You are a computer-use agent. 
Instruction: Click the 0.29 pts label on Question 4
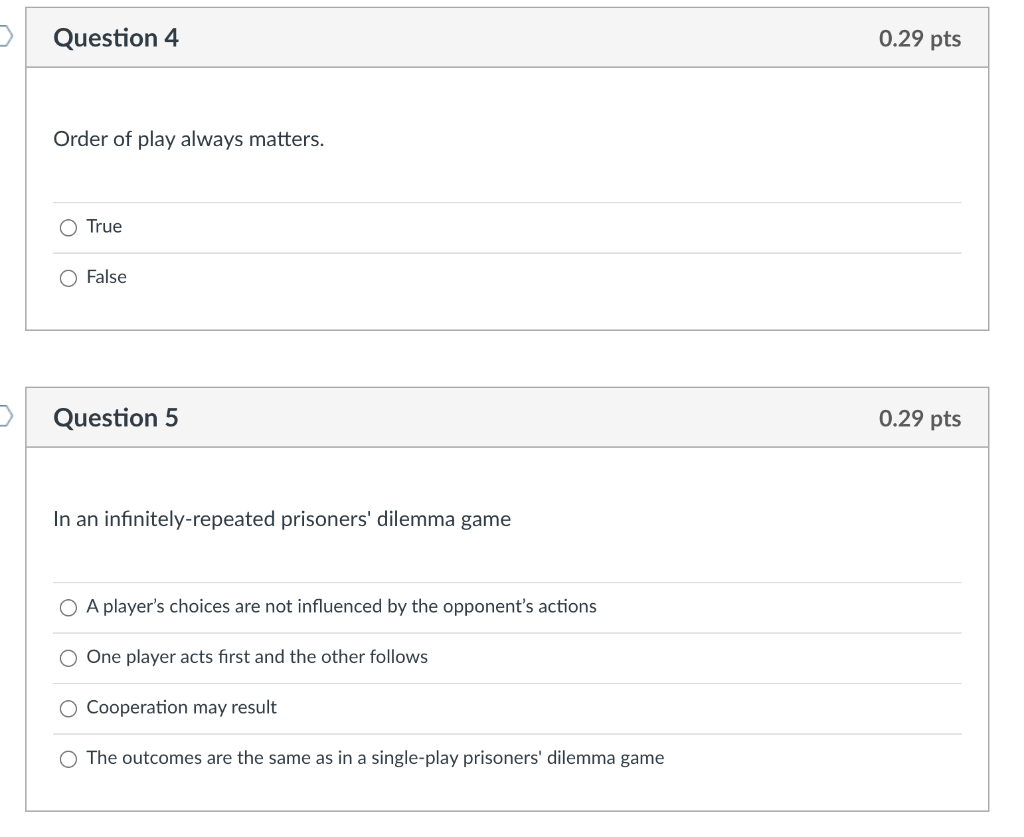[x=920, y=39]
